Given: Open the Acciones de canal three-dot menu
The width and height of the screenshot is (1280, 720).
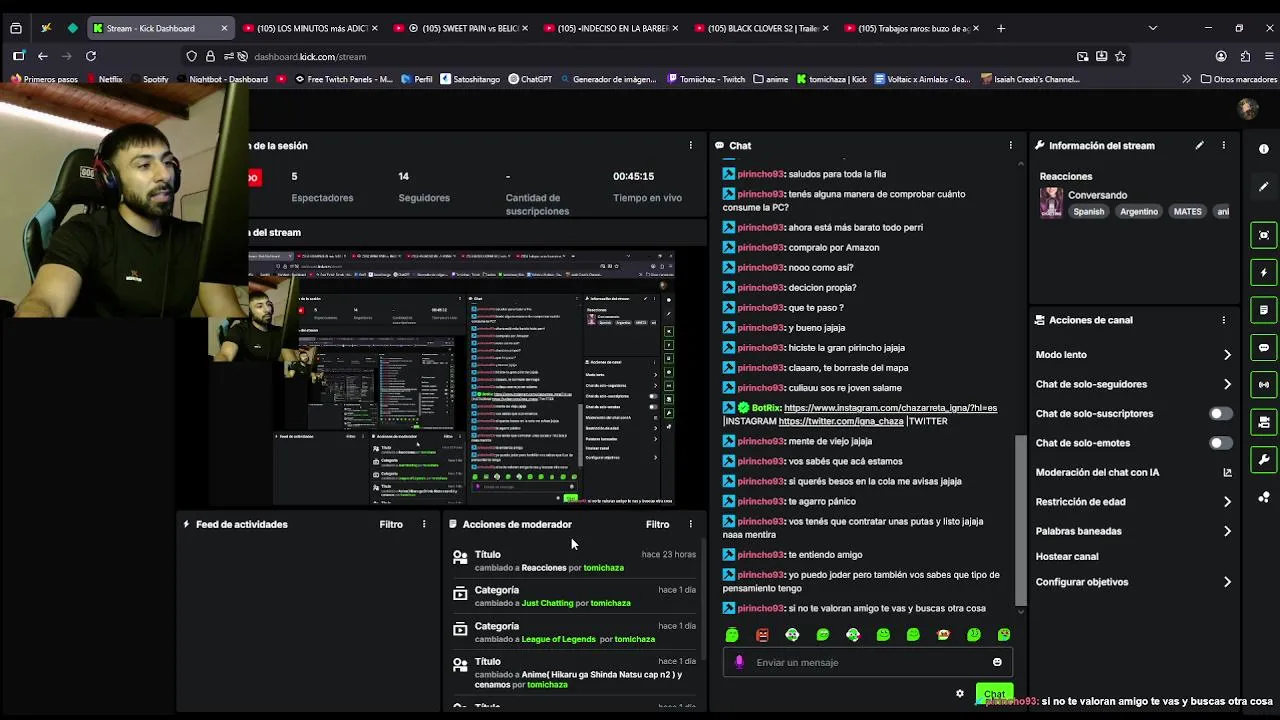Looking at the screenshot, I should [1223, 320].
